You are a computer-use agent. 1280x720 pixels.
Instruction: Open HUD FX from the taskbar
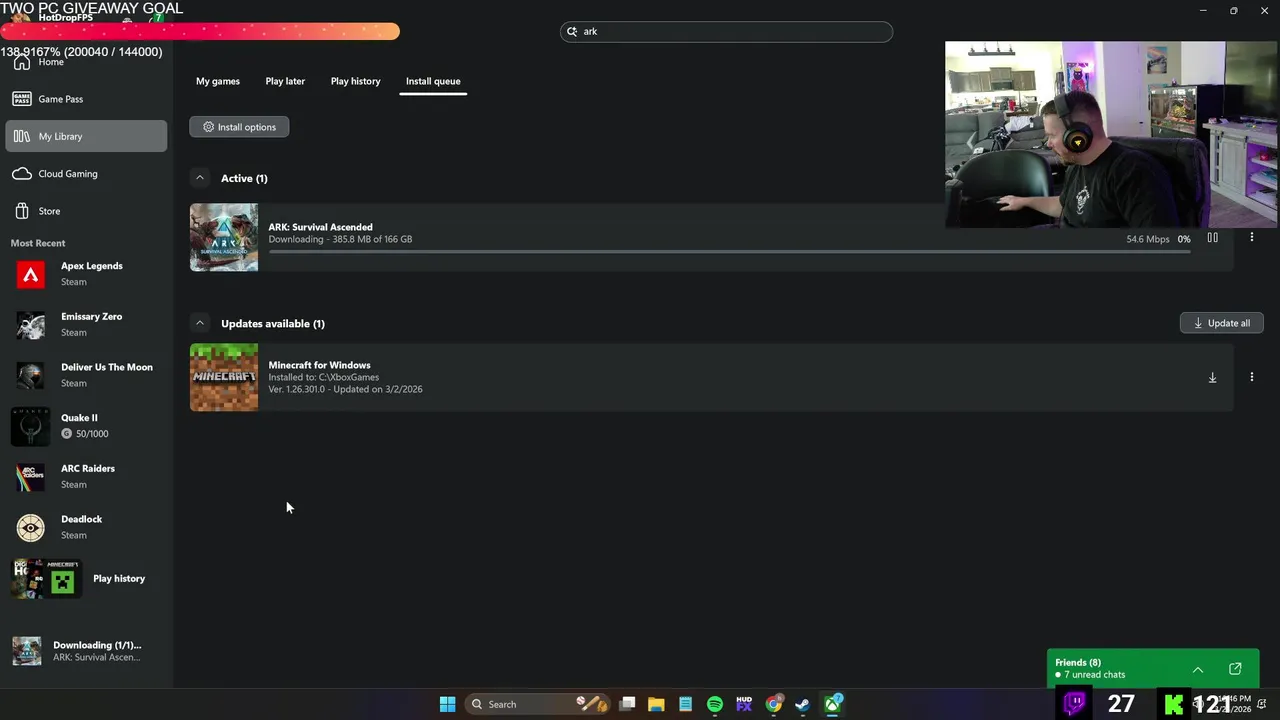coord(744,704)
